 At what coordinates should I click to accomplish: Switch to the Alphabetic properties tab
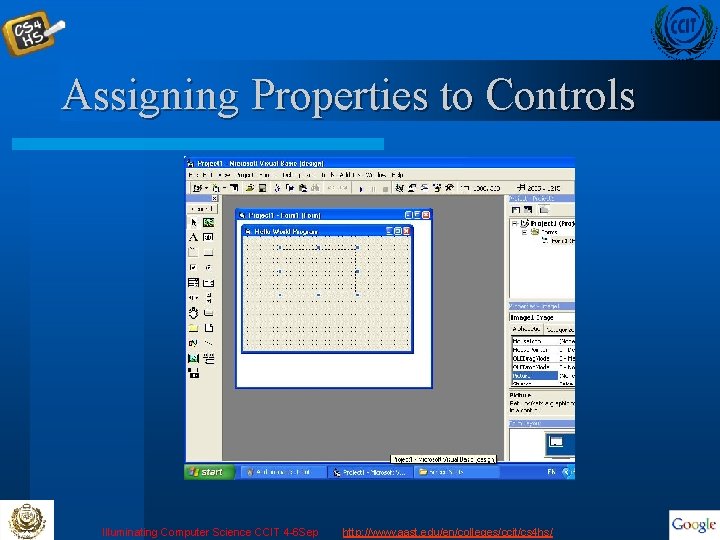526,329
